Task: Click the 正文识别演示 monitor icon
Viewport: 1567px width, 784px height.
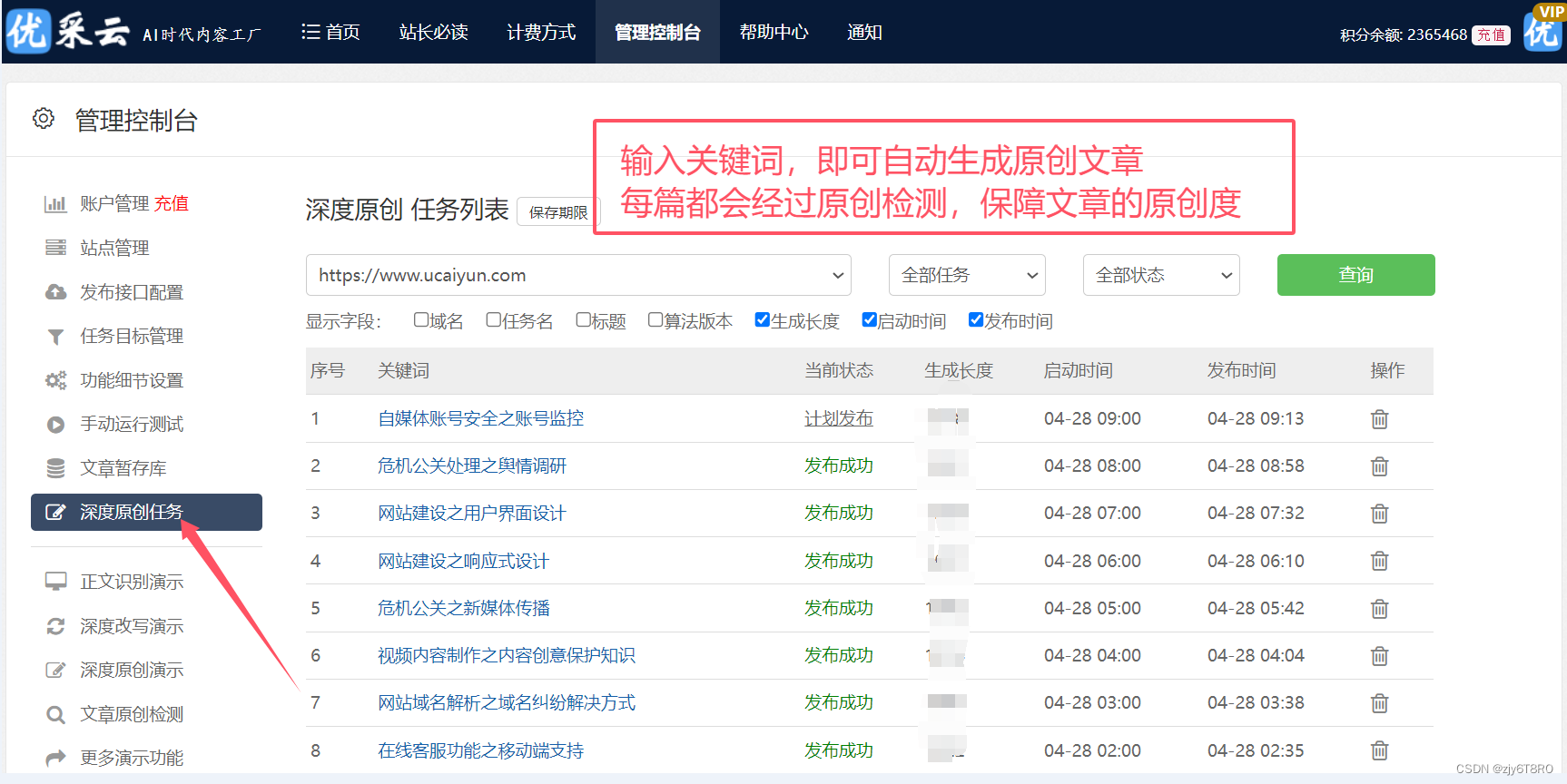Action: click(55, 582)
